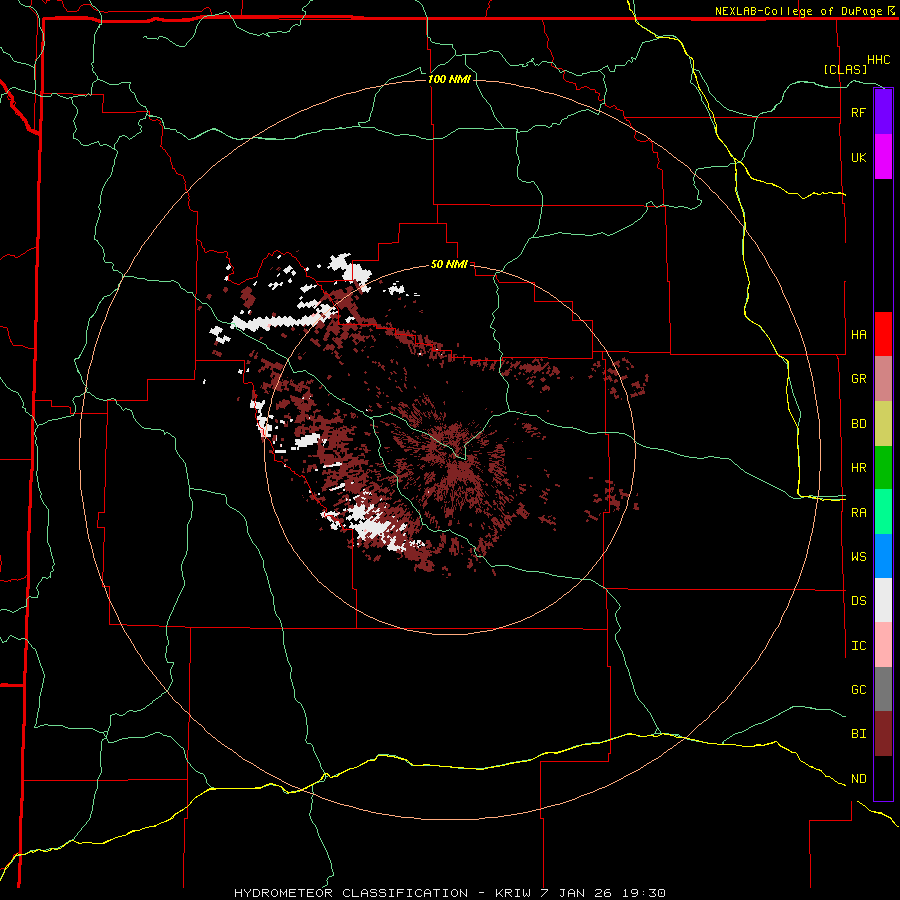Click the BI brown legend swatch
Screen dimensions: 900x900
coord(883,734)
